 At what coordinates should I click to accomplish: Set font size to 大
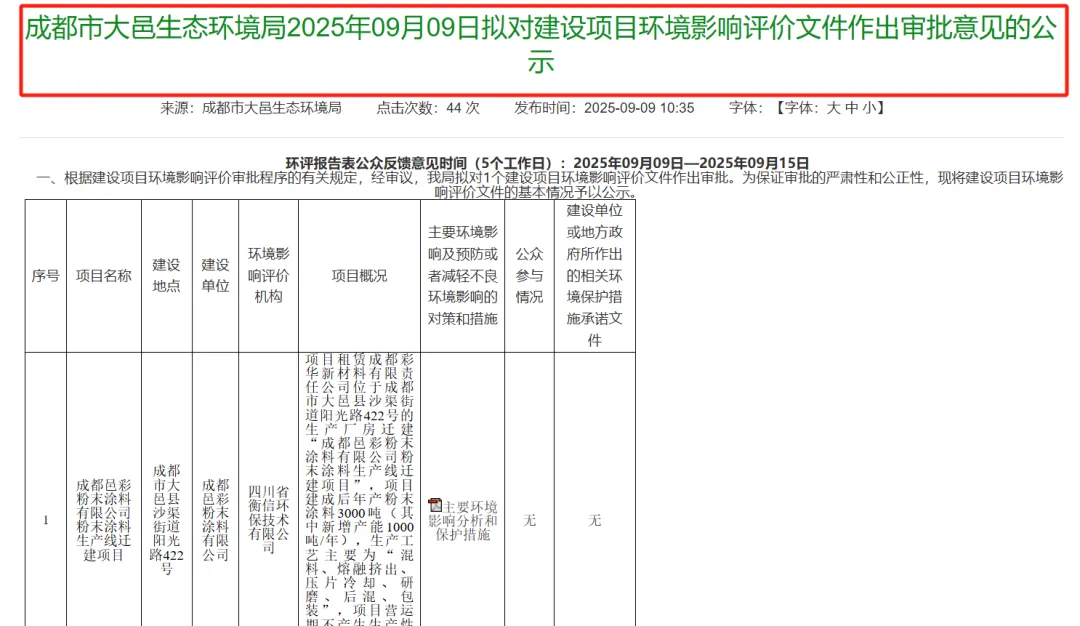833,108
